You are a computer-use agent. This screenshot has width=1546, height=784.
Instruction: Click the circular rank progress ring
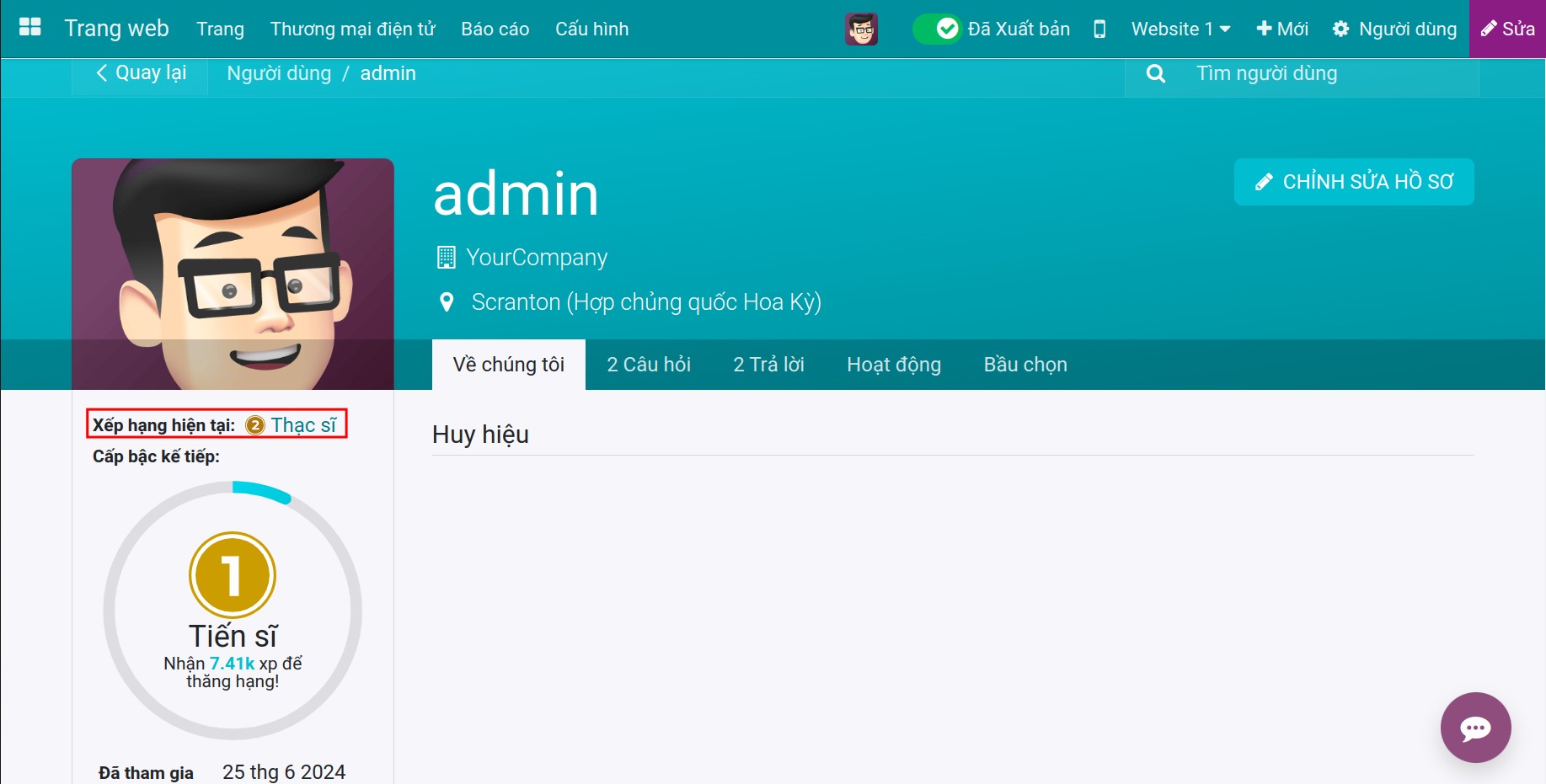pos(233,611)
